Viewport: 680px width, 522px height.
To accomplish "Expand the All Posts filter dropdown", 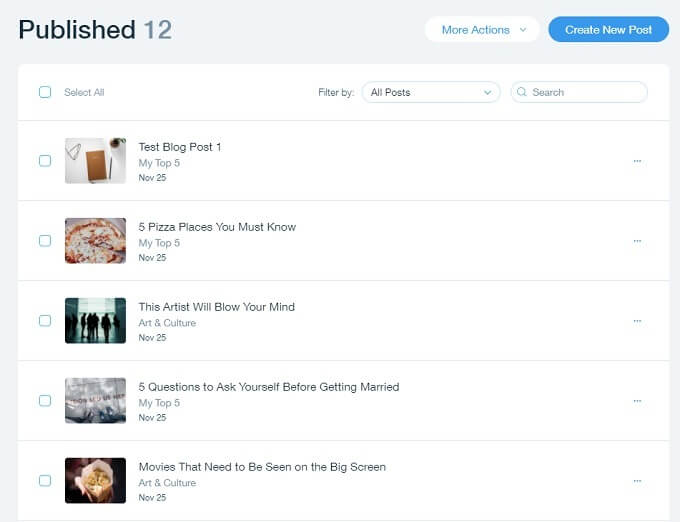I will point(431,92).
